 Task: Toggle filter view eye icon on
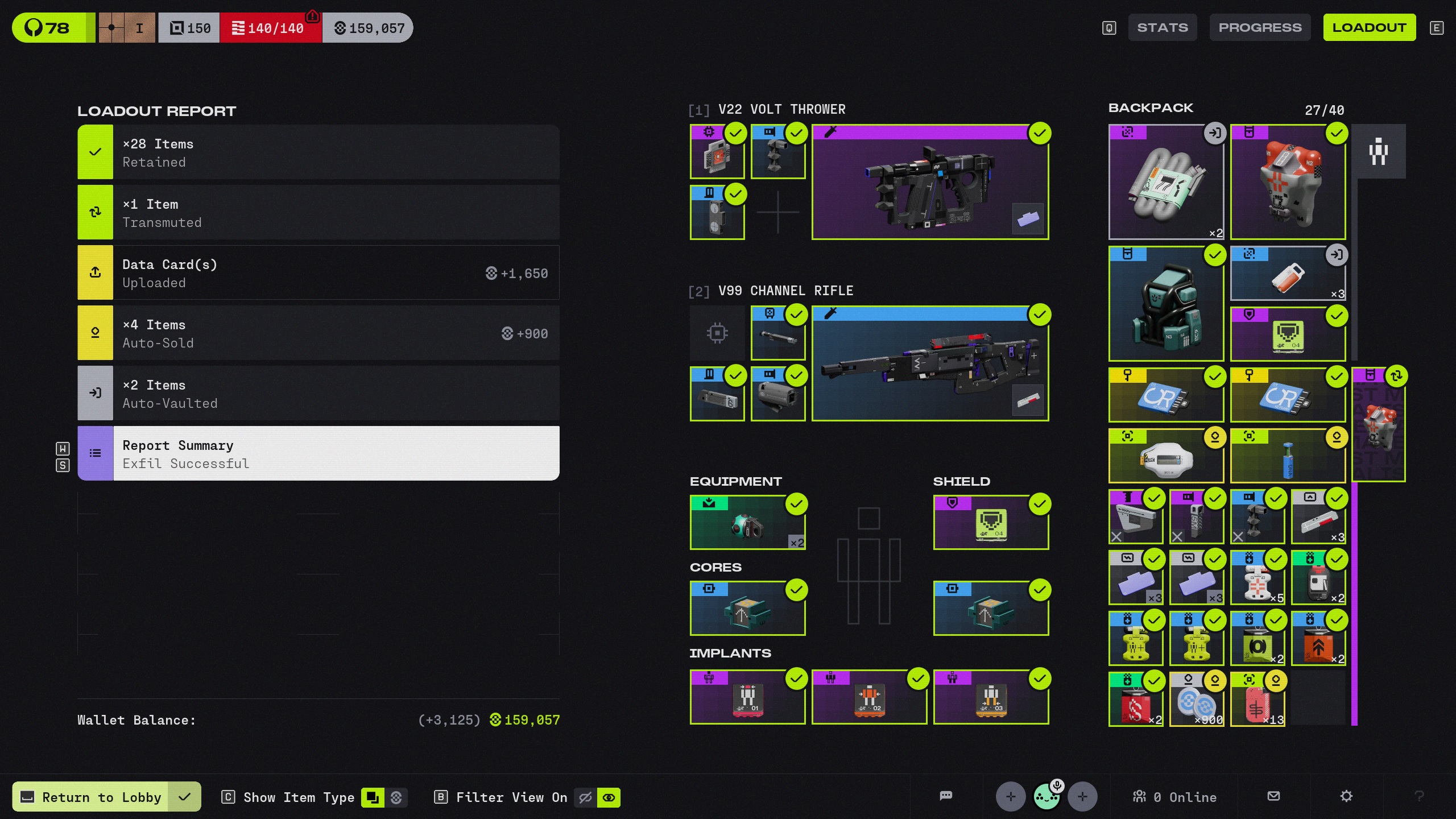pyautogui.click(x=609, y=797)
